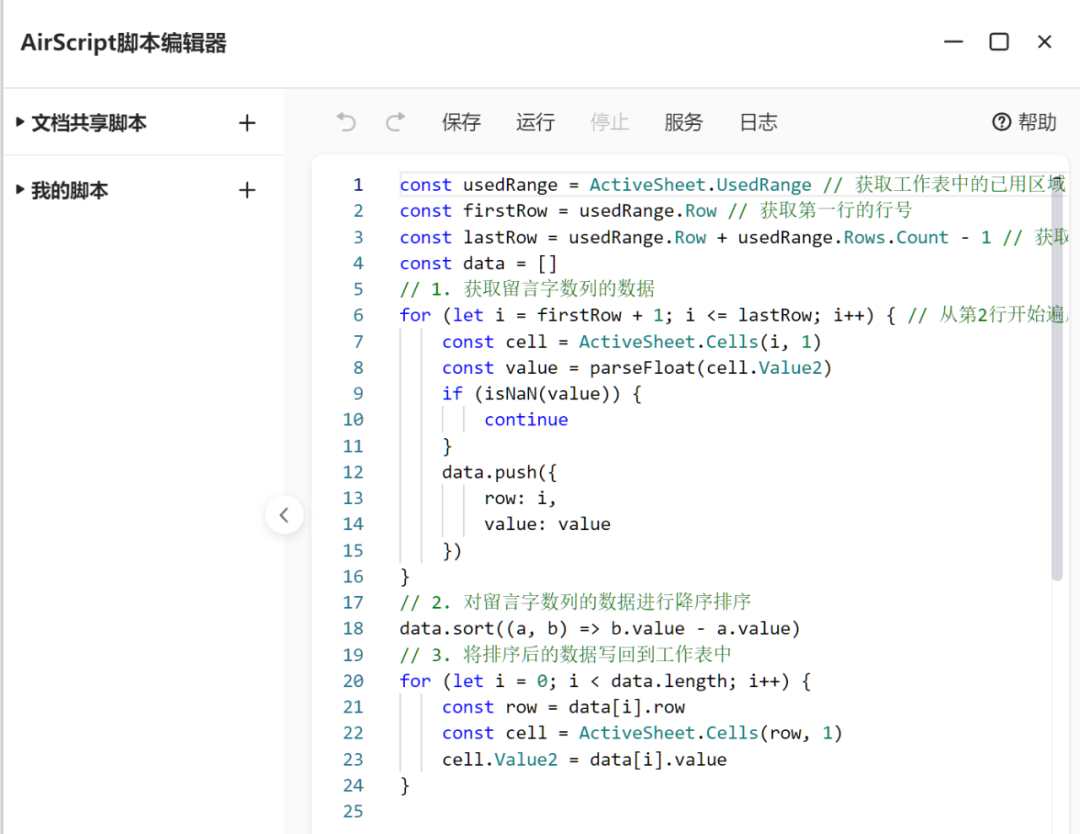Viewport: 1080px width, 834px height.
Task: Click 'const data = []' on line 4
Action: tap(478, 264)
